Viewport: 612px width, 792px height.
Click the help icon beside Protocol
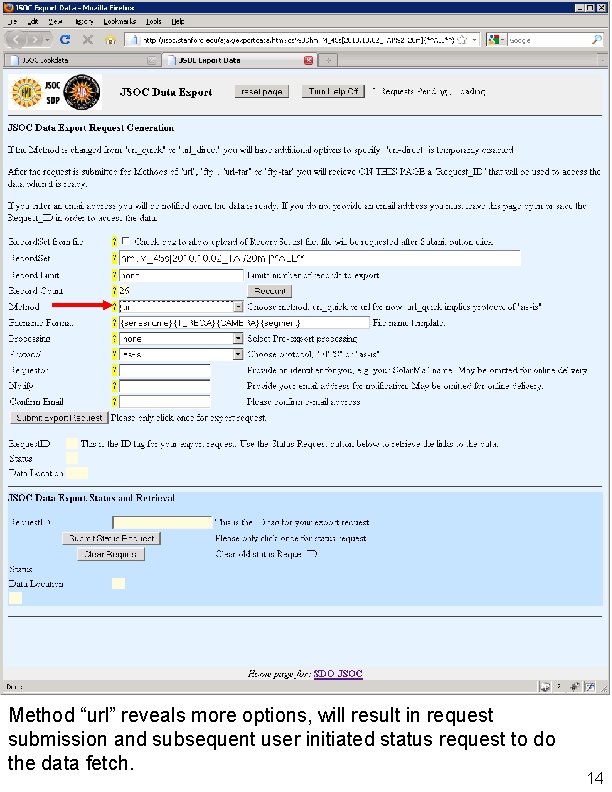pyautogui.click(x=114, y=354)
